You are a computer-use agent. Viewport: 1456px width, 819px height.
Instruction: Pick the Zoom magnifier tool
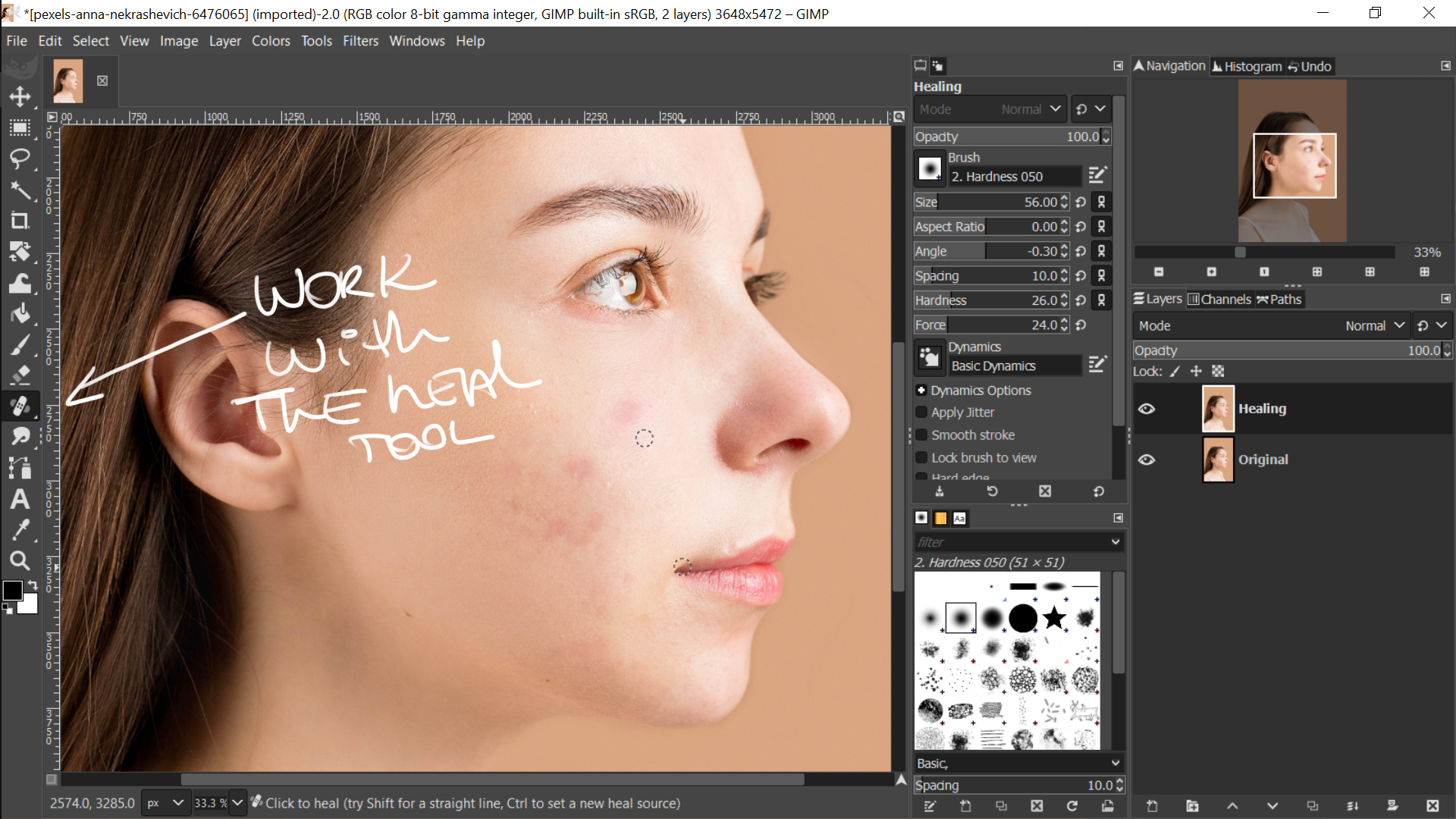coord(20,561)
